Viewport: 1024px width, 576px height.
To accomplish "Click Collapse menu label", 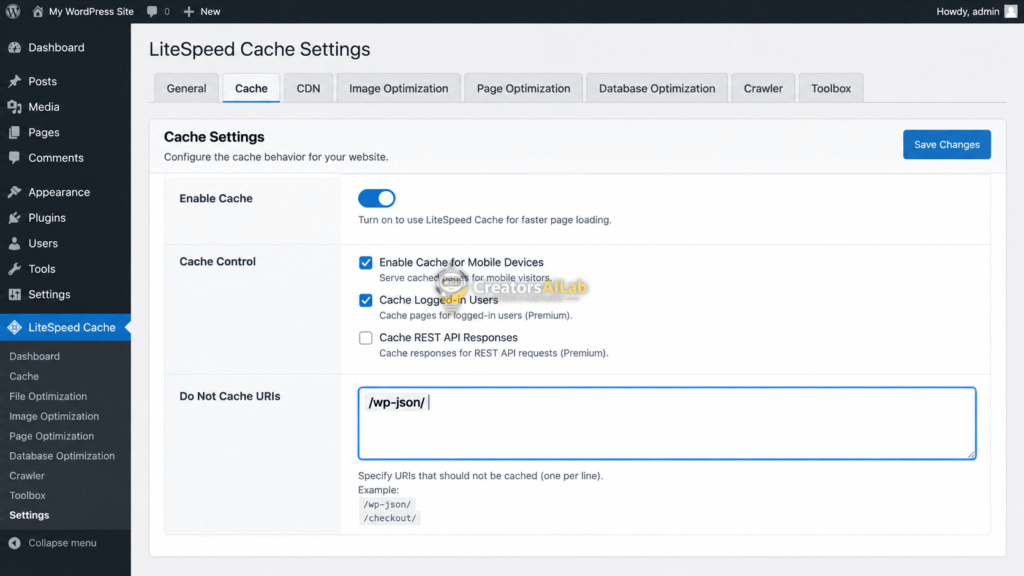I will click(62, 543).
